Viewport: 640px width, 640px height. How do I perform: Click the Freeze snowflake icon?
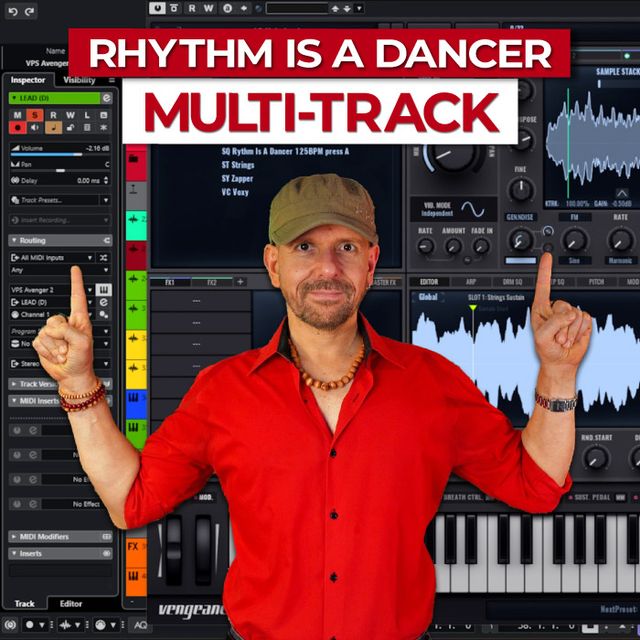coord(104,128)
